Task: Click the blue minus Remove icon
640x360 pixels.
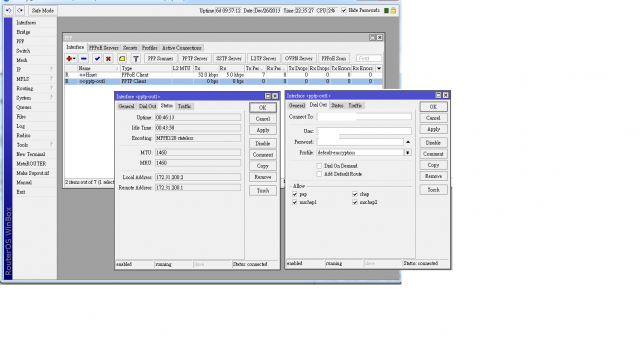Action: (x=84, y=59)
